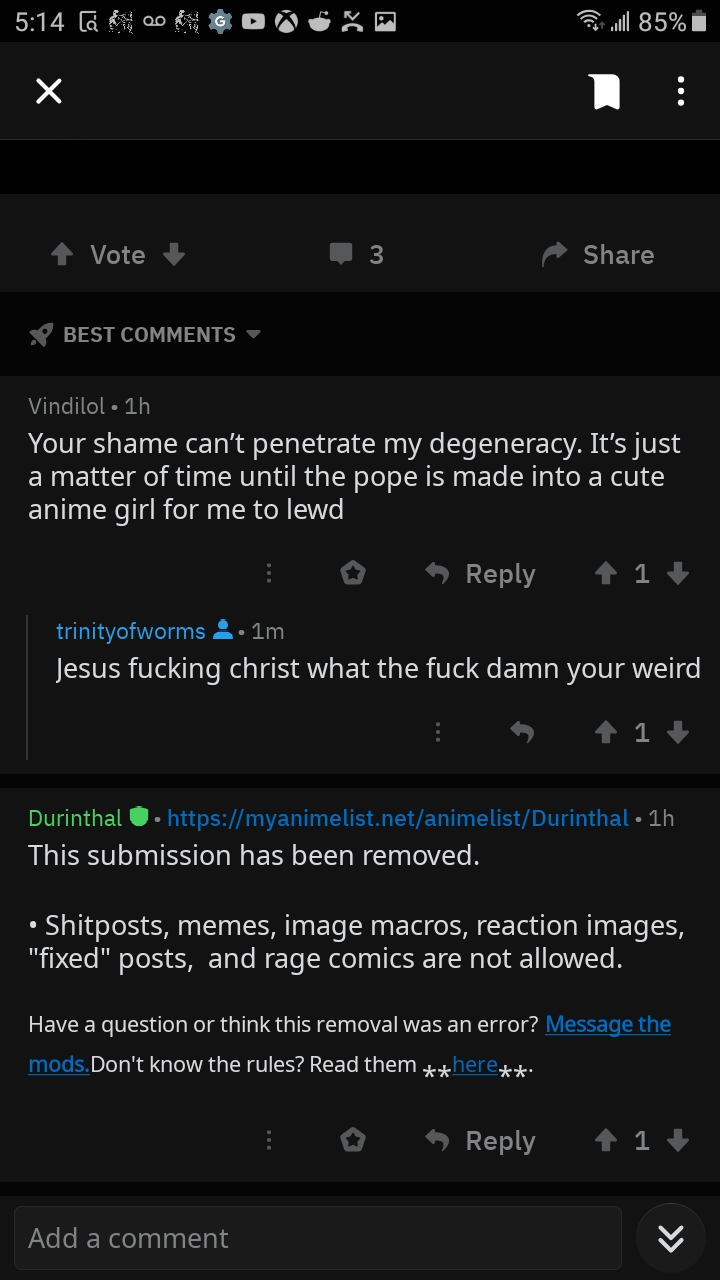Downvote Vindilol's comment
The width and height of the screenshot is (720, 1280).
678,573
